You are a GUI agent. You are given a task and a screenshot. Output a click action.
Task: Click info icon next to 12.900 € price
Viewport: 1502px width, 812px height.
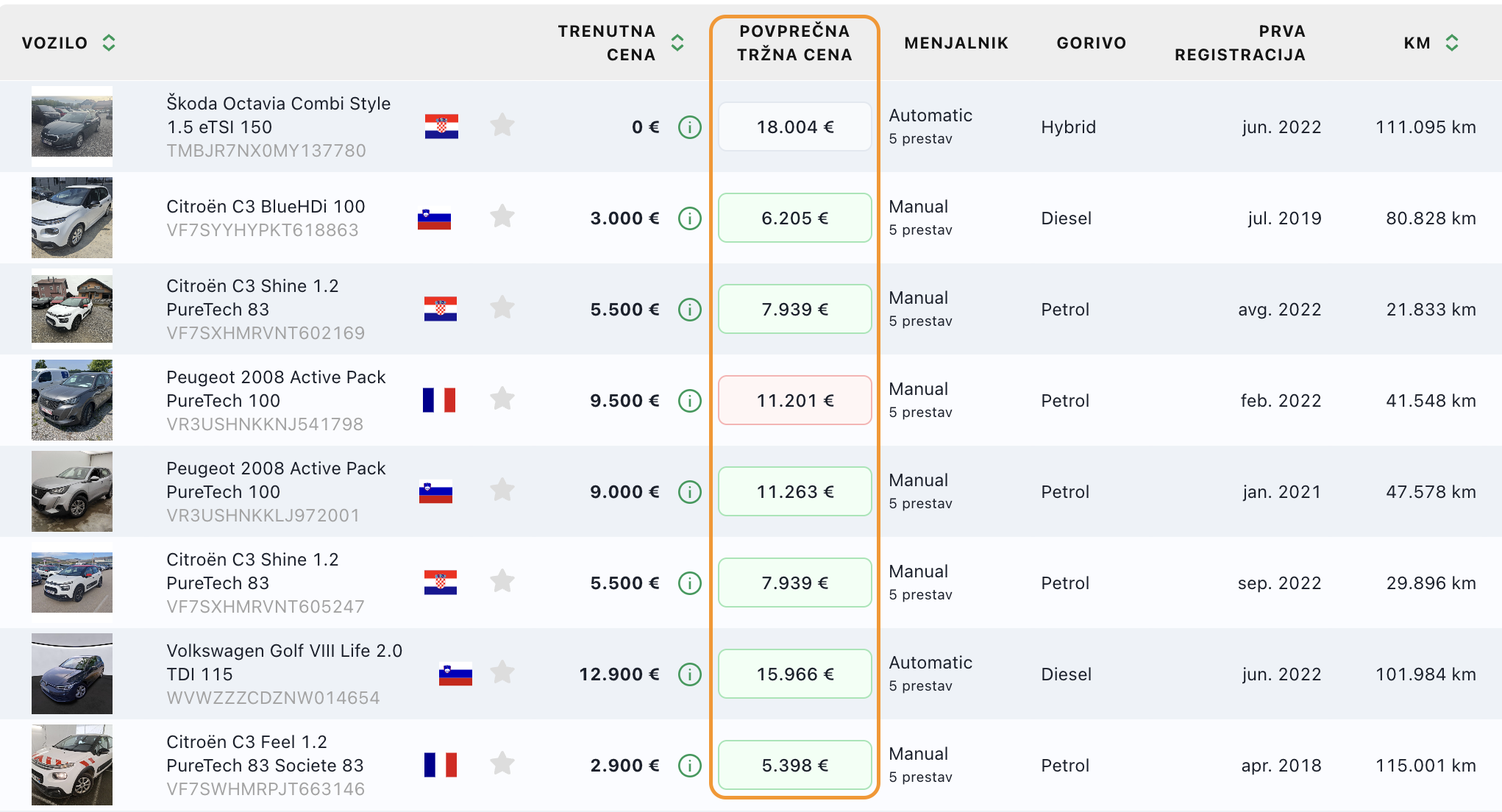pyautogui.click(x=689, y=674)
